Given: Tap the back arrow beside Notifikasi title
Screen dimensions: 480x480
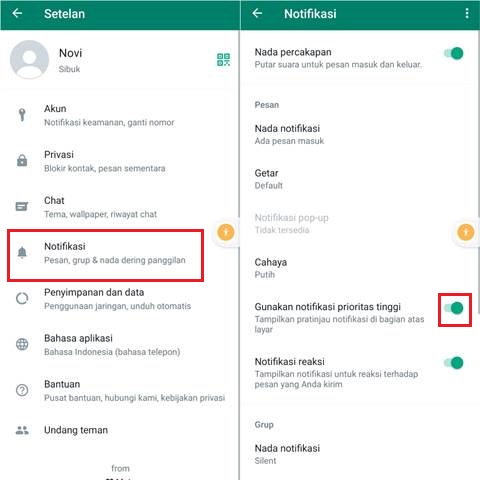Looking at the screenshot, I should pyautogui.click(x=257, y=13).
